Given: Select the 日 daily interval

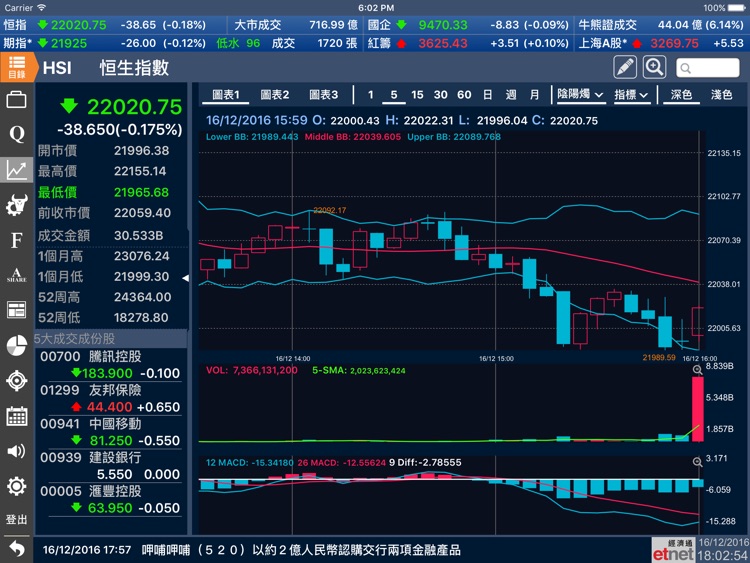Looking at the screenshot, I should click(x=487, y=95).
